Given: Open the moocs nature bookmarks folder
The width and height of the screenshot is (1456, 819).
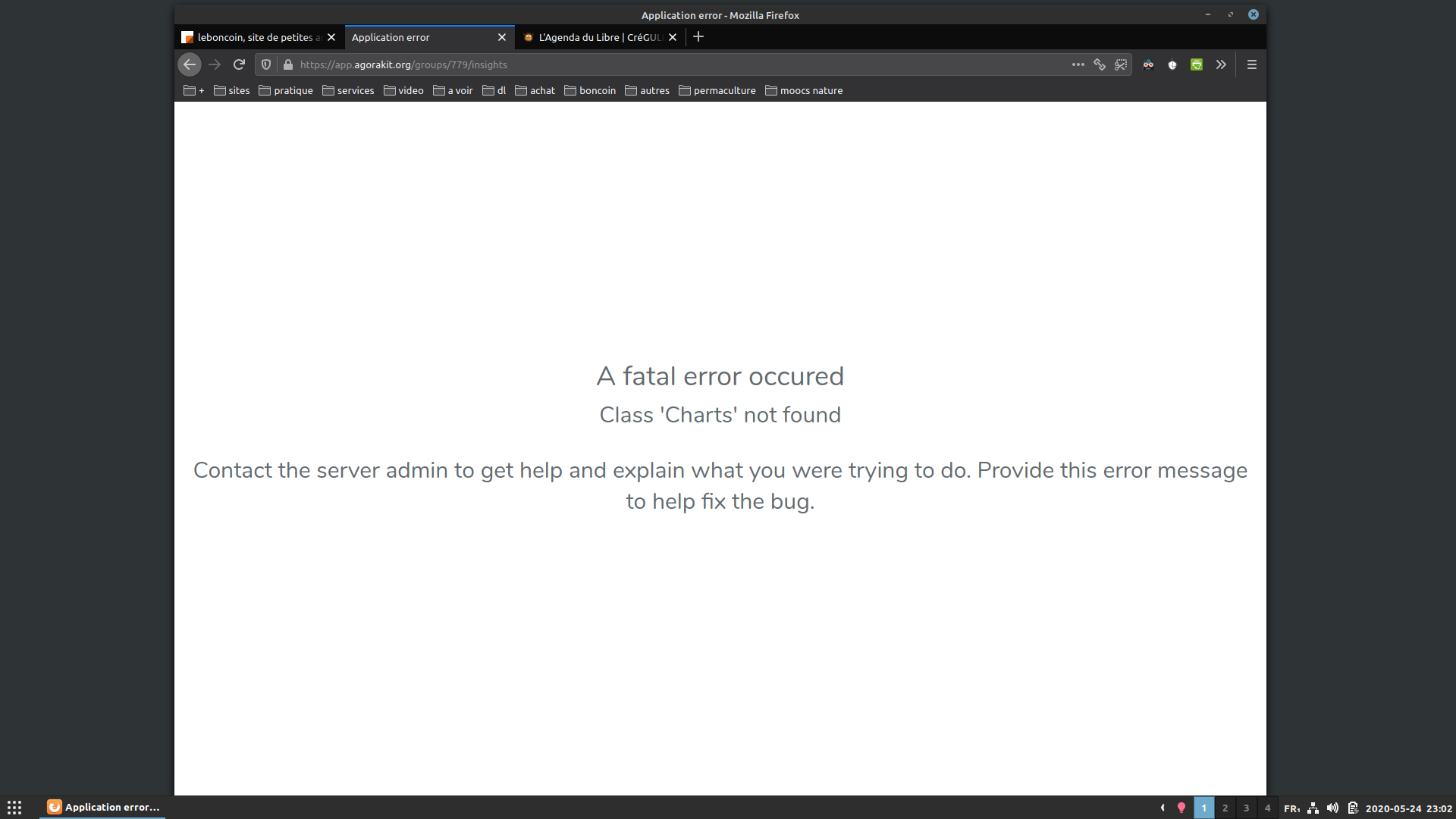Looking at the screenshot, I should pyautogui.click(x=804, y=90).
